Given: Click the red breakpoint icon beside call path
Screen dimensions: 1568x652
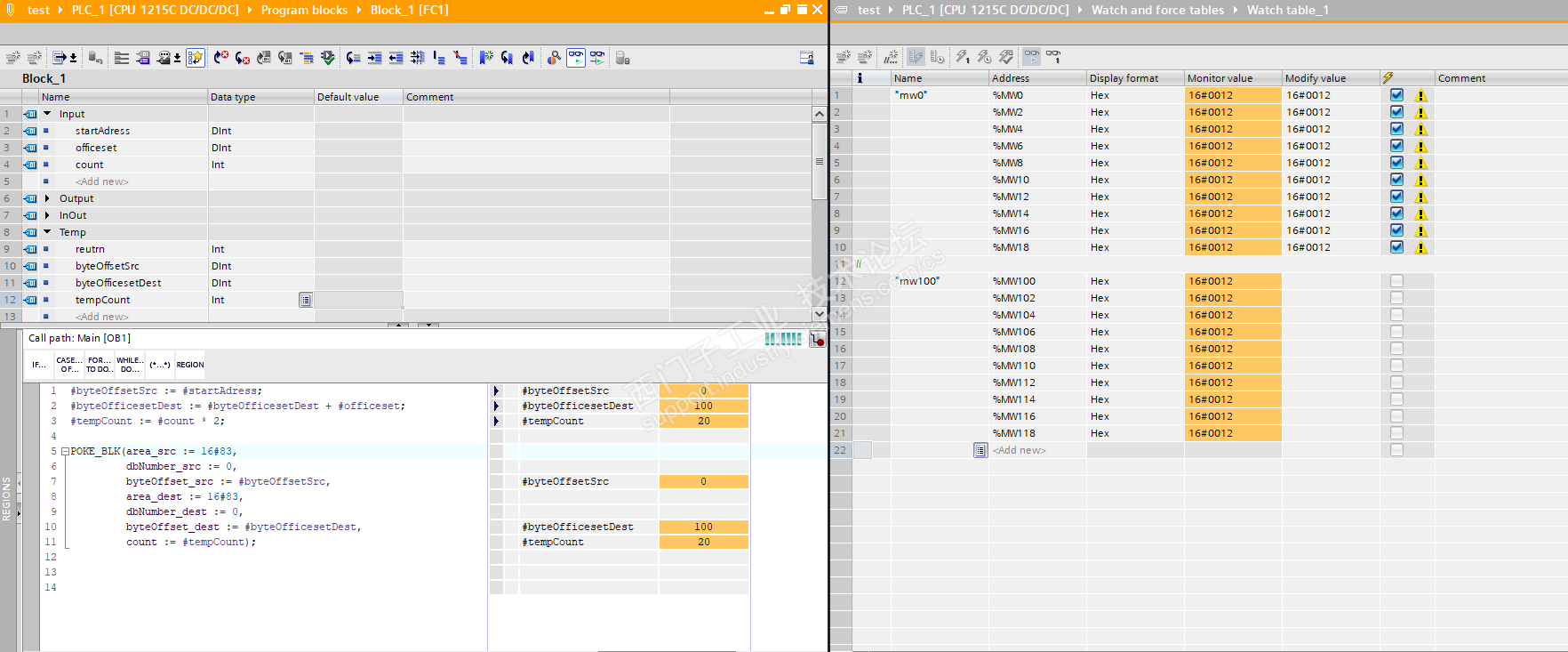Looking at the screenshot, I should 817,339.
